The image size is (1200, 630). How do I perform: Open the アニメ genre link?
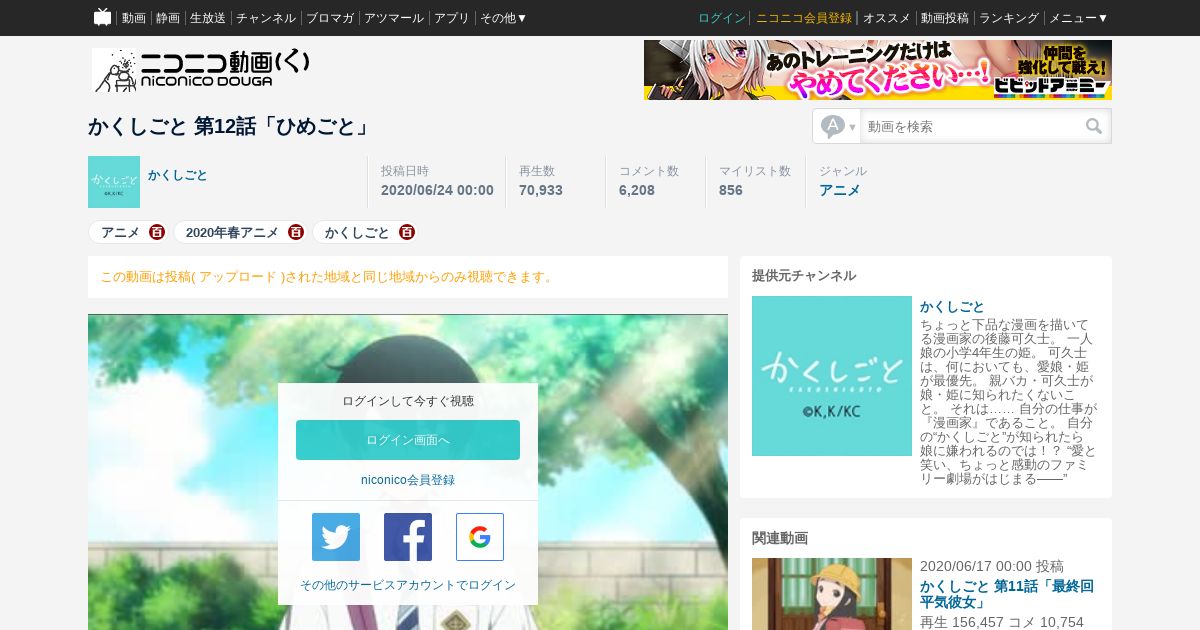coord(840,190)
